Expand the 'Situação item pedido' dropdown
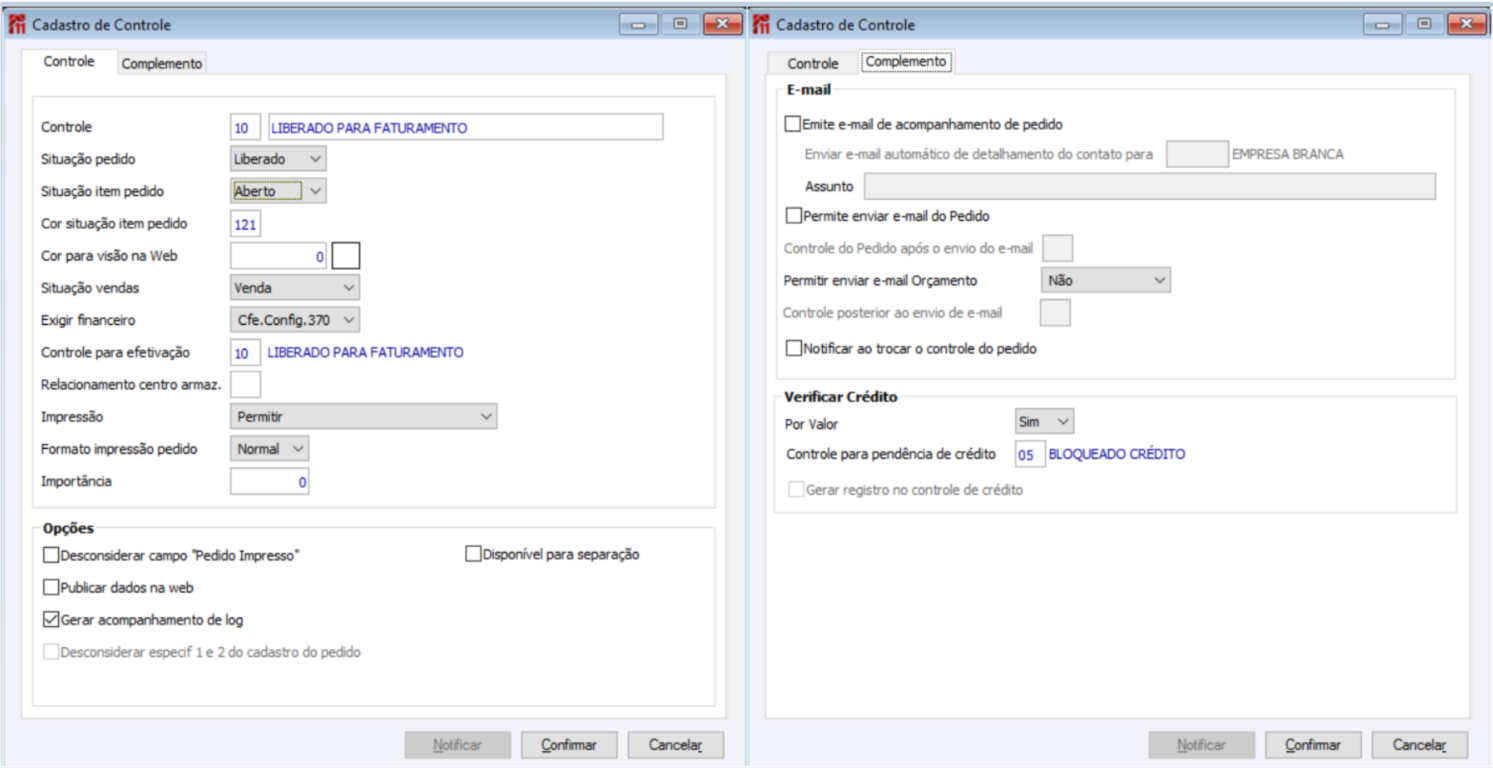Viewport: 1493px width, 768px height. tap(278, 190)
